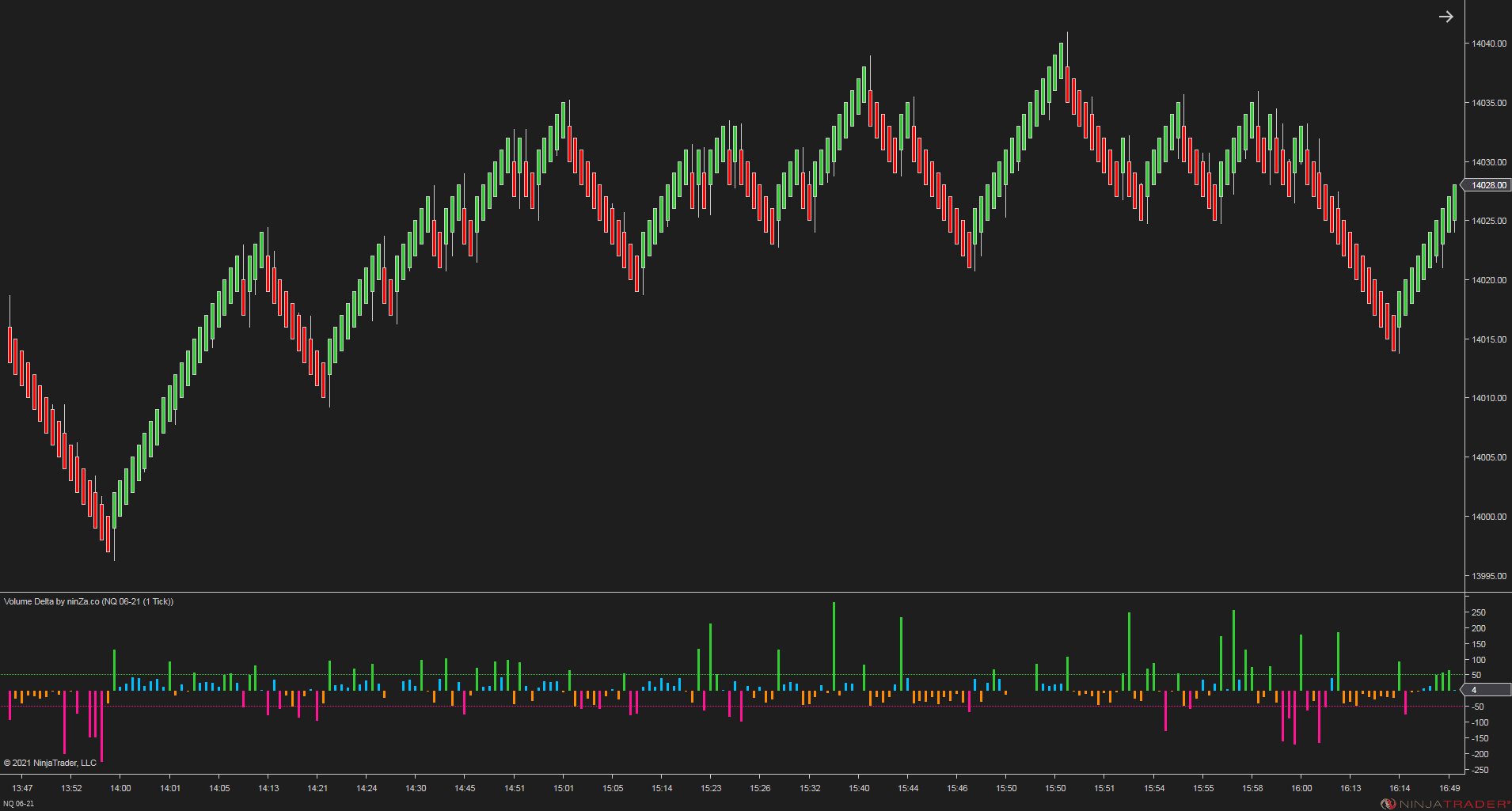
Task: Click the ninZa.co text in indicator title
Action: coord(82,601)
